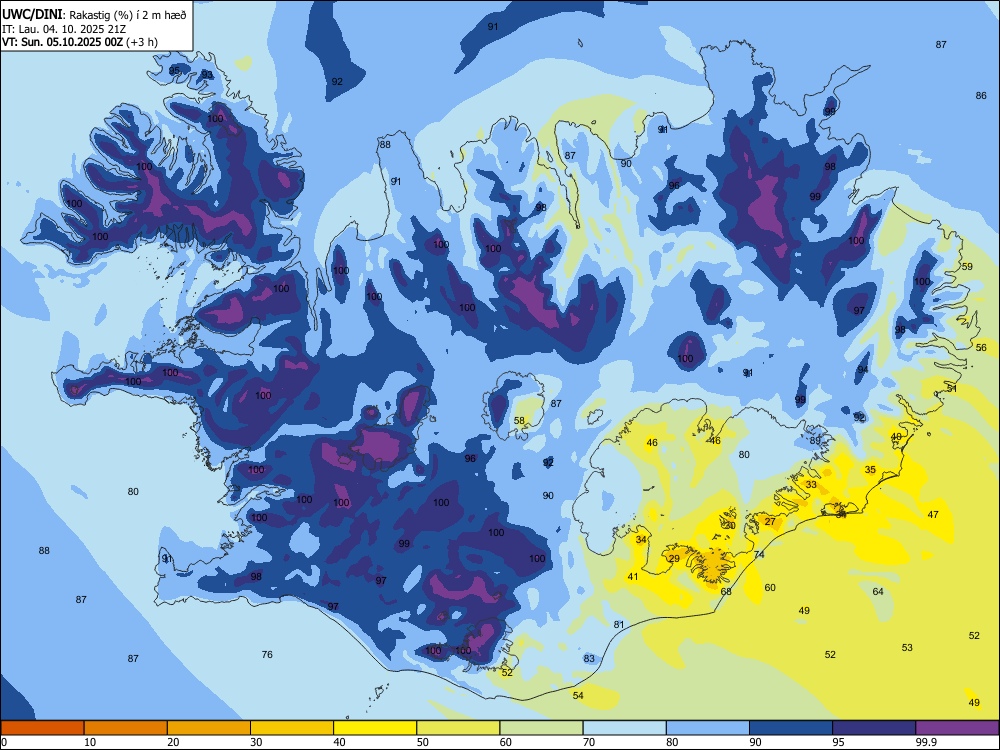
Task: Click the 10–20 orange legend segment
Action: (126, 728)
